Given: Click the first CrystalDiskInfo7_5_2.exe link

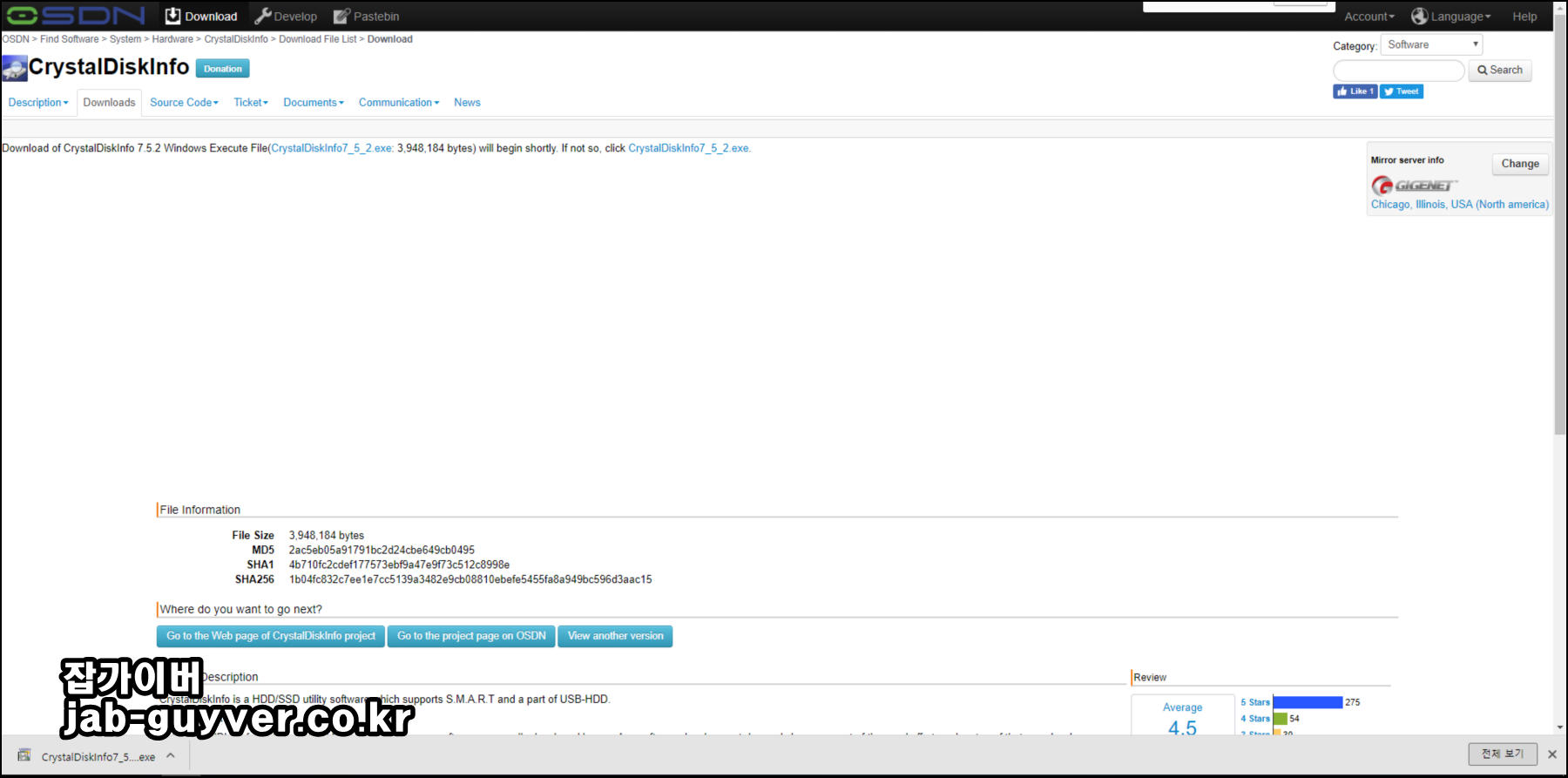Looking at the screenshot, I should tap(332, 148).
